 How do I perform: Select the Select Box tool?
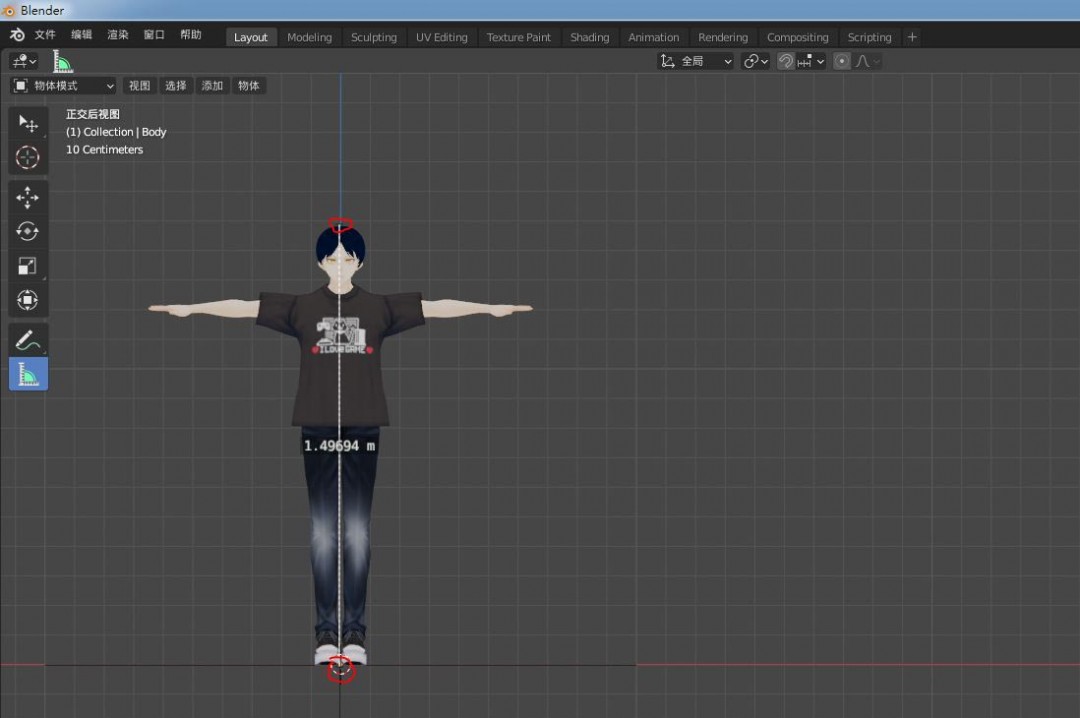click(28, 124)
